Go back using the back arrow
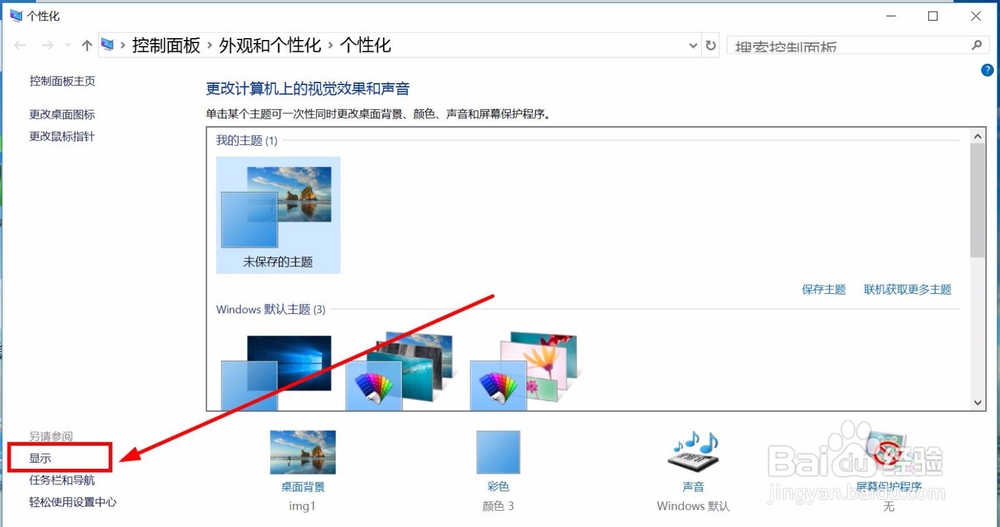The image size is (1000, 527). tap(20, 45)
